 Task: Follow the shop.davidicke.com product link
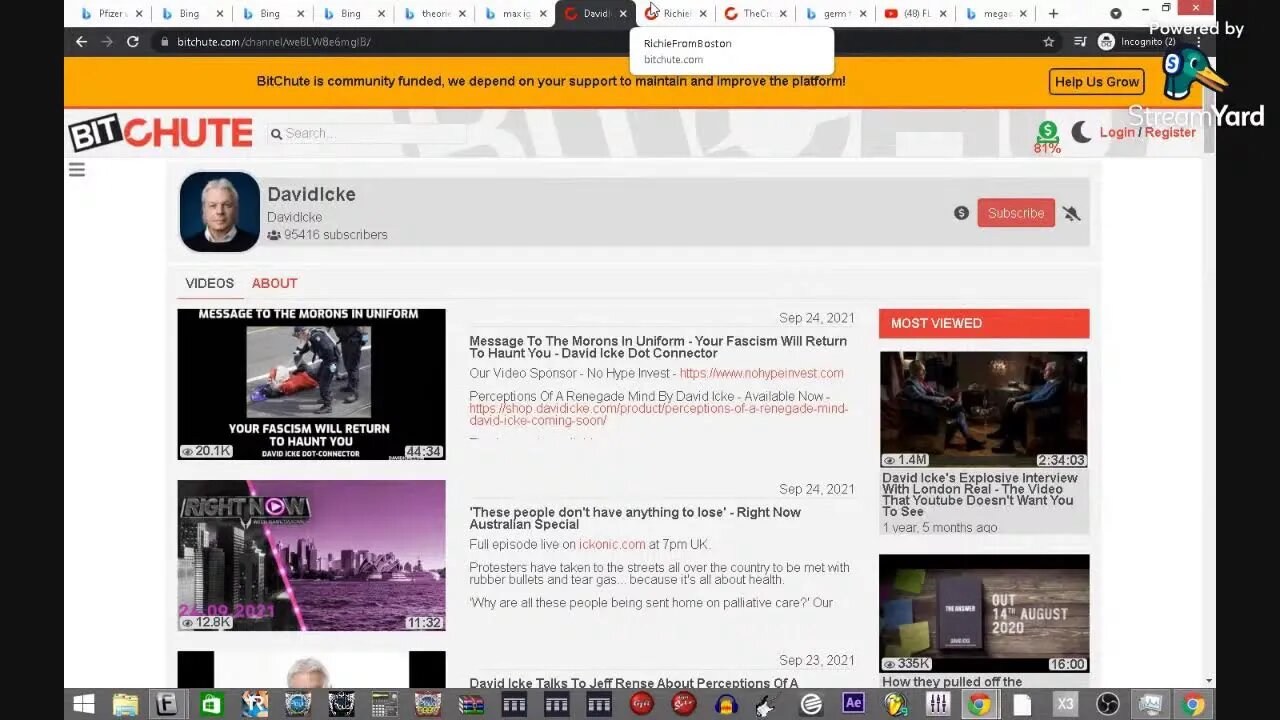click(658, 414)
